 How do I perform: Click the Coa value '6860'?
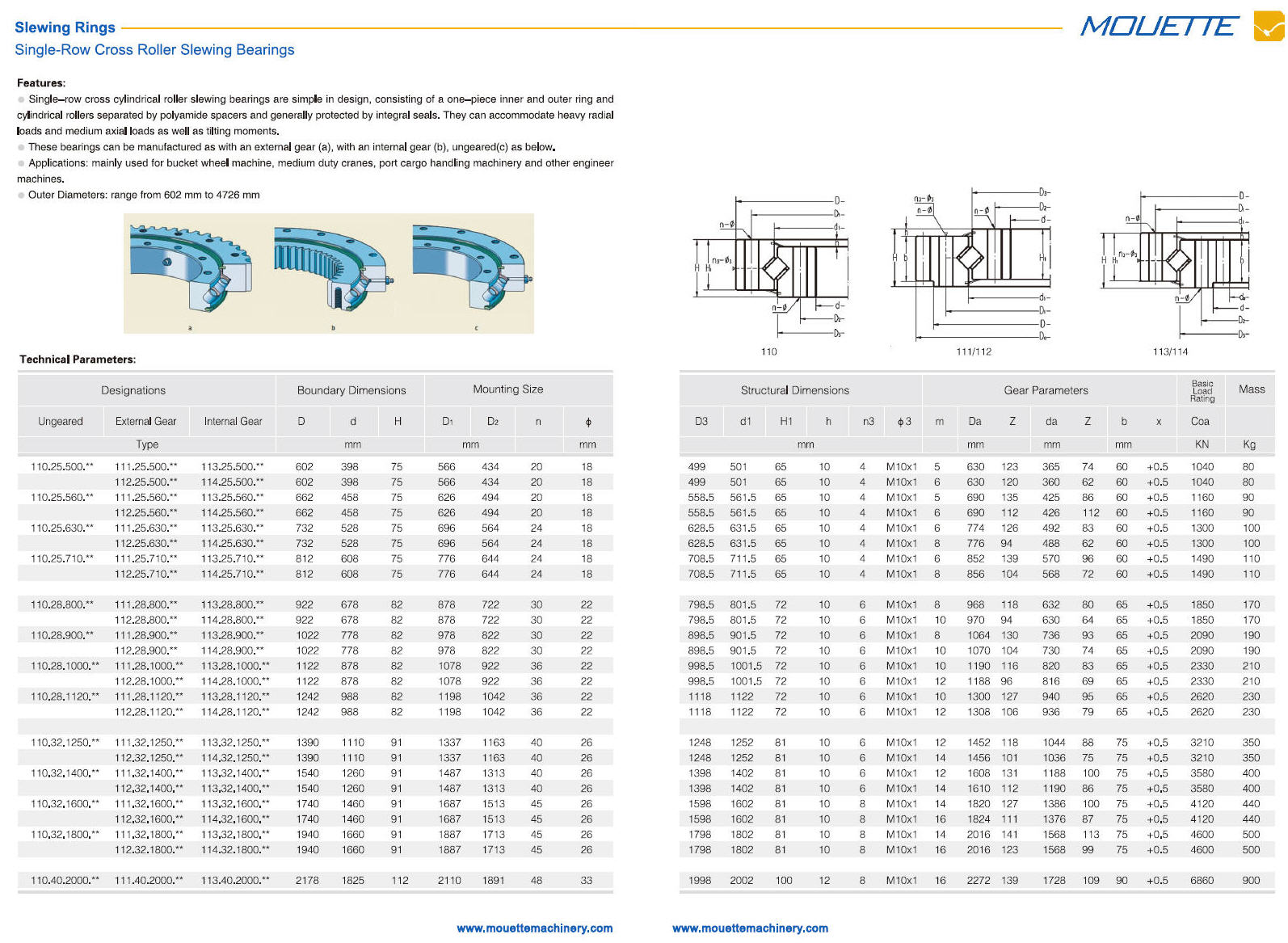(x=1202, y=881)
